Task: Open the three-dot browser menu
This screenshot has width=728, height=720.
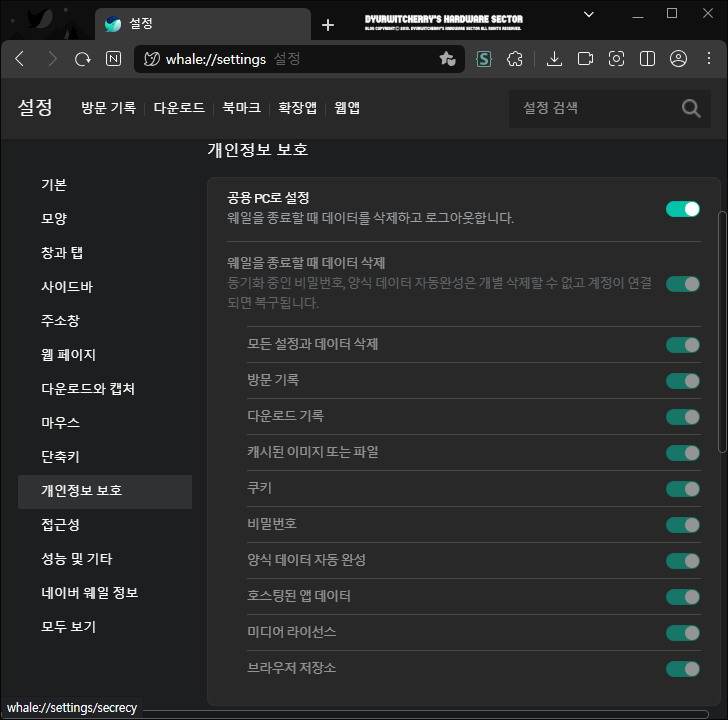Action: 709,58
